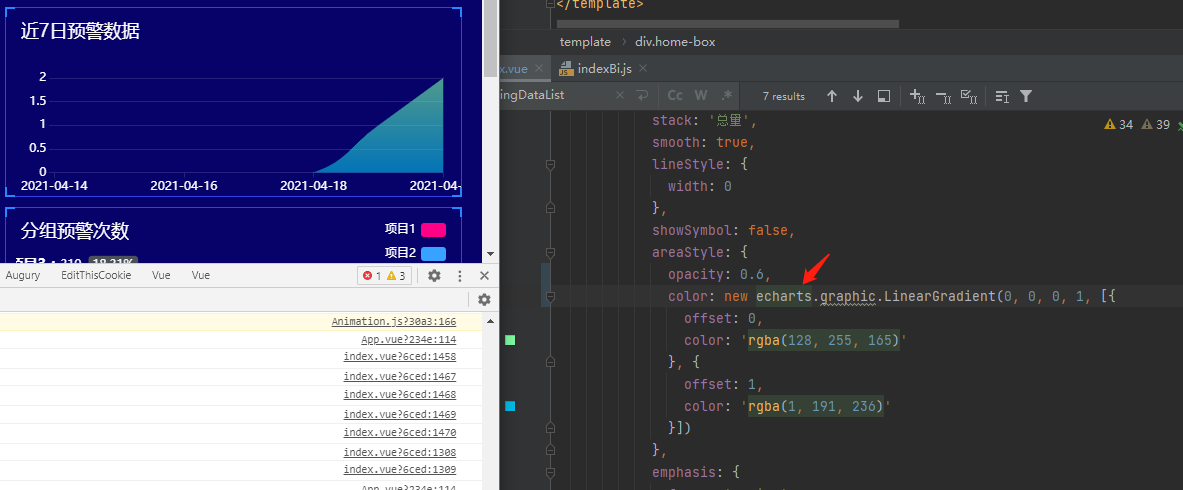The image size is (1183, 490).
Task: Fold marker on closing brace after width: 0
Action: tap(550, 208)
